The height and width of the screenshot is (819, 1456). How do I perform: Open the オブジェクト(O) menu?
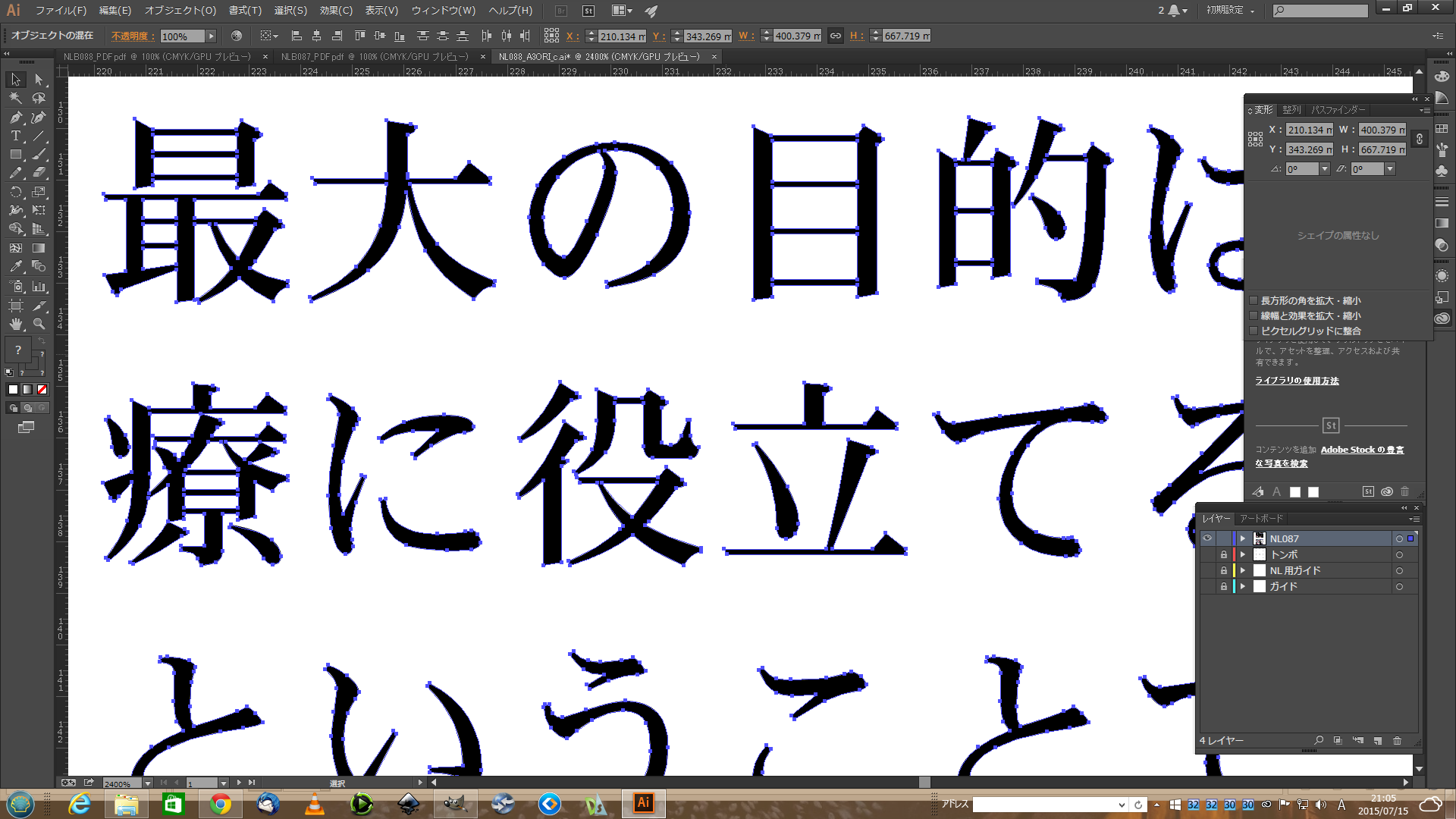(x=180, y=11)
